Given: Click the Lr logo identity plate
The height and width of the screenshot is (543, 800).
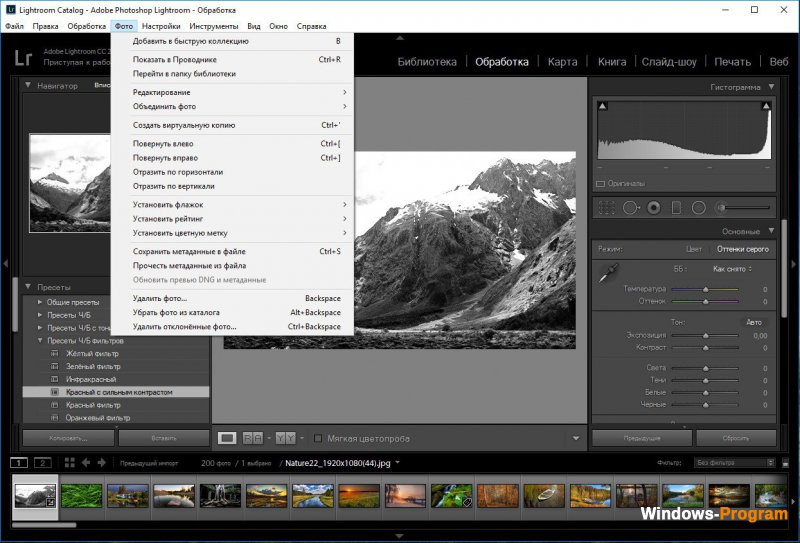Looking at the screenshot, I should 23,58.
